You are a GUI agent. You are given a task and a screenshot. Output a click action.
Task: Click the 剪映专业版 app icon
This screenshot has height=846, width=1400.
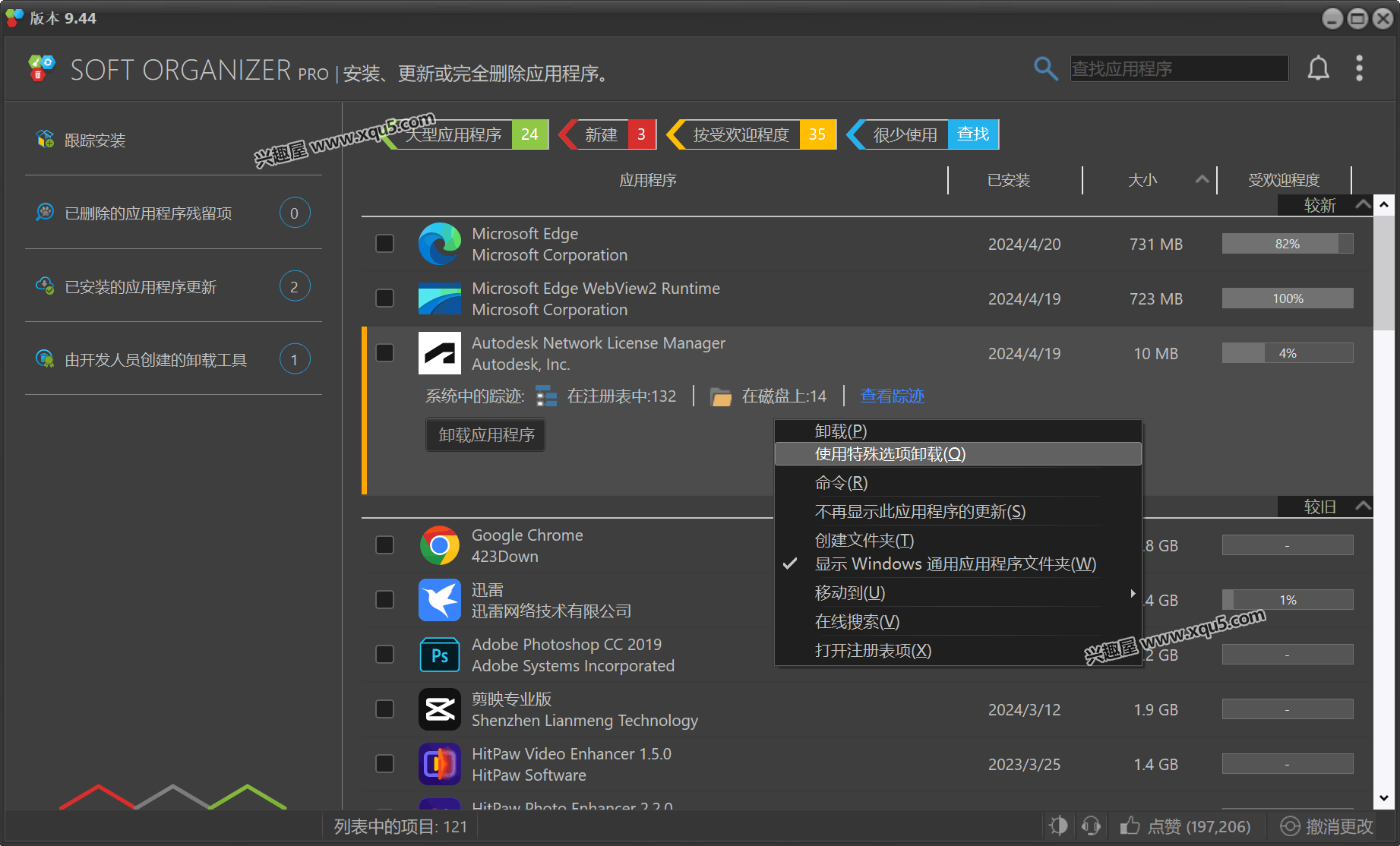pos(440,709)
